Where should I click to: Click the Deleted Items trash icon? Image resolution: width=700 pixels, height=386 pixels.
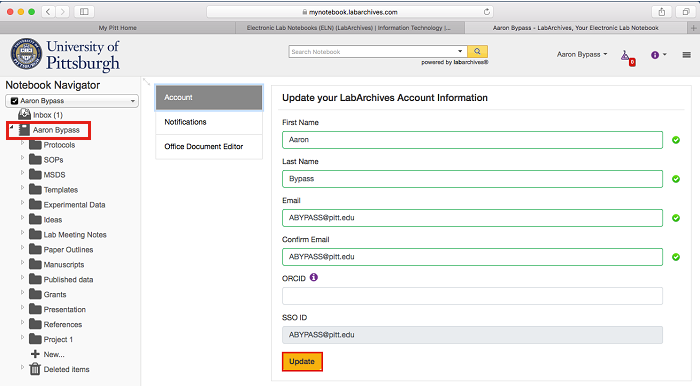click(35, 369)
